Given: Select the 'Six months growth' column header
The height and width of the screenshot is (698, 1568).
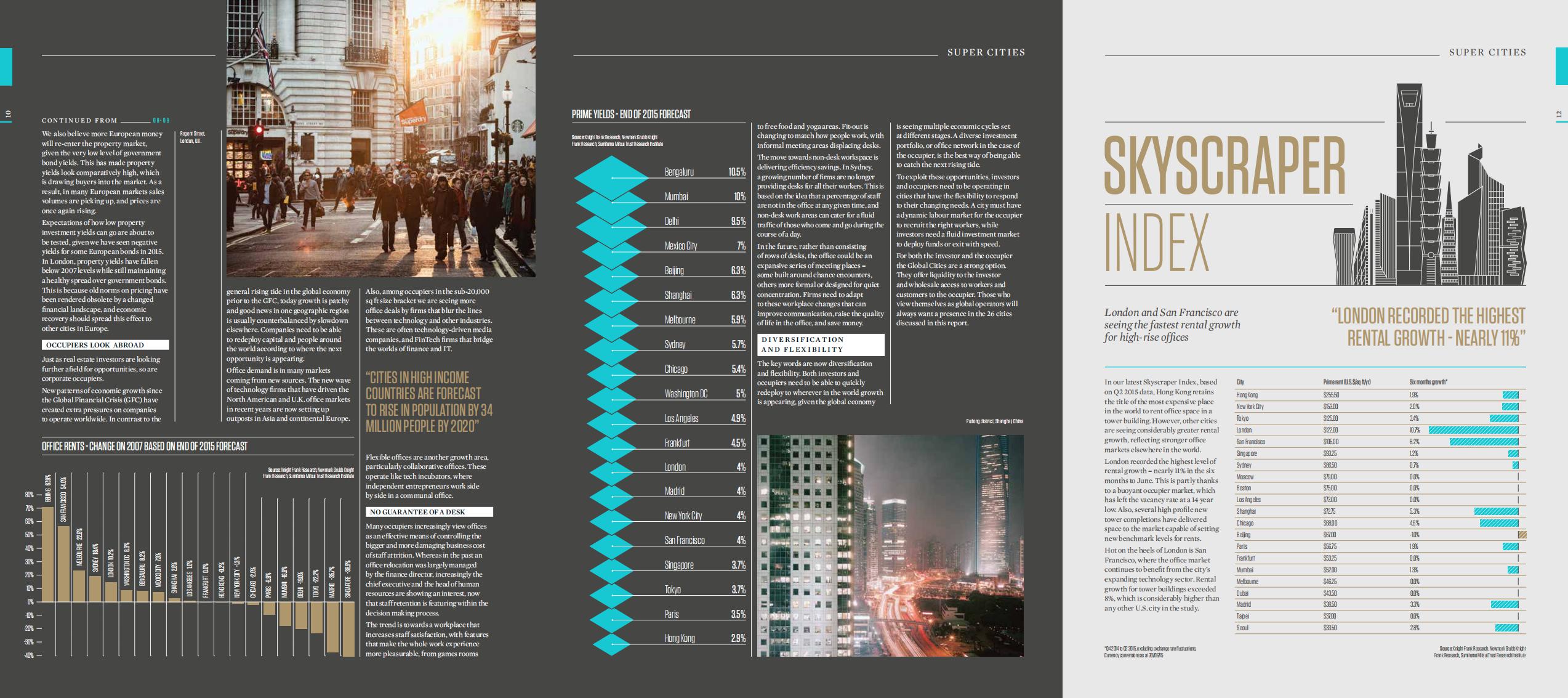Looking at the screenshot, I should pos(1428,382).
